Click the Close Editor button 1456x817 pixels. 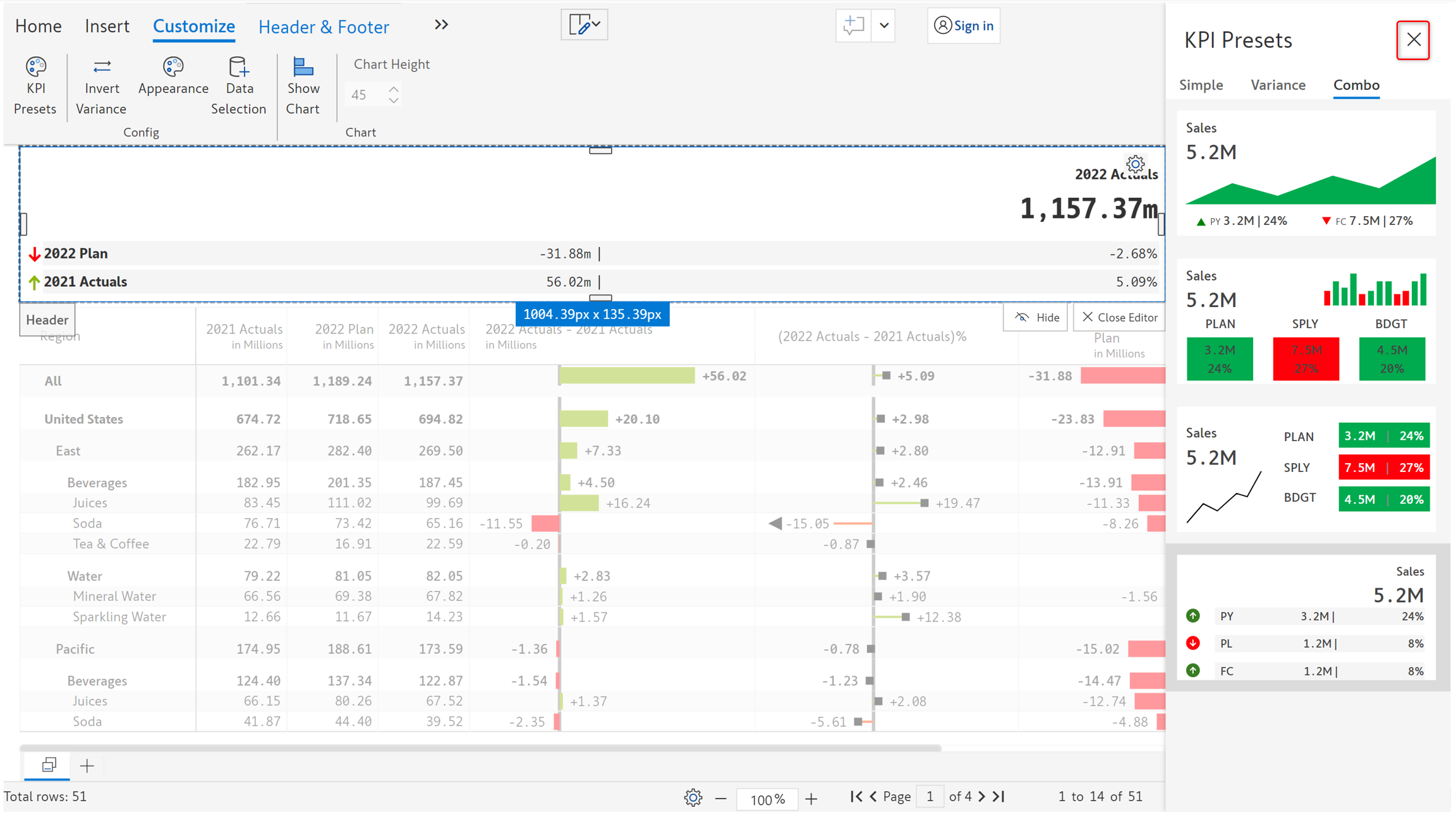click(x=1119, y=317)
